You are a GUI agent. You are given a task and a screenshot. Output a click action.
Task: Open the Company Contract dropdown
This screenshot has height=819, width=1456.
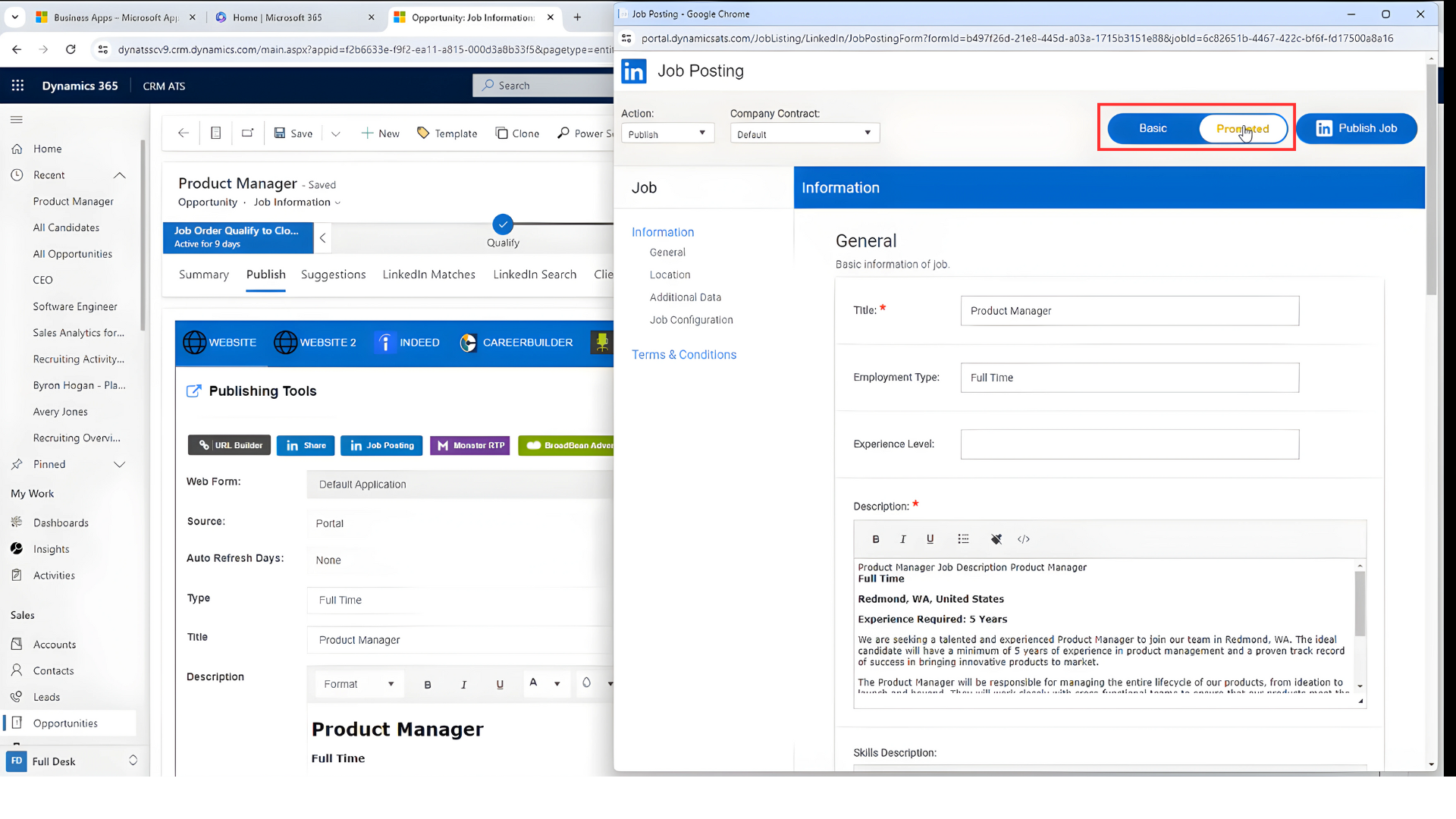[x=805, y=134]
